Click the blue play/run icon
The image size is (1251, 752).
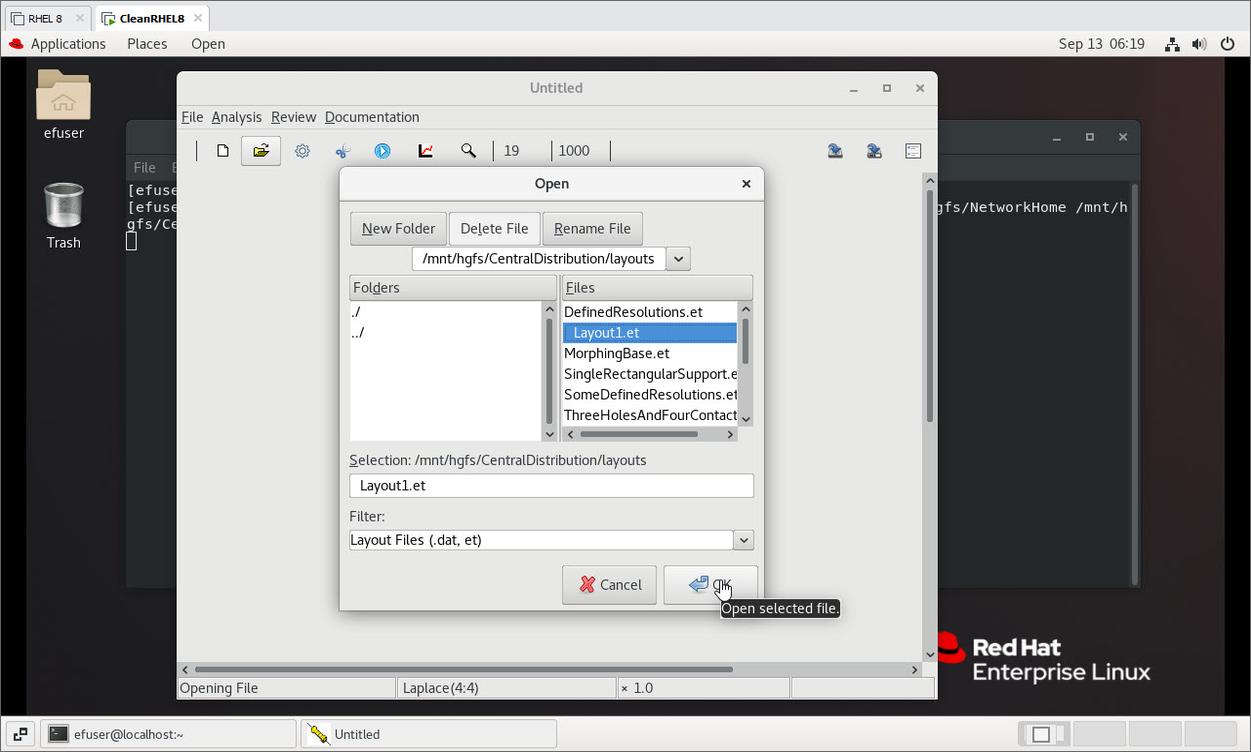click(x=382, y=151)
